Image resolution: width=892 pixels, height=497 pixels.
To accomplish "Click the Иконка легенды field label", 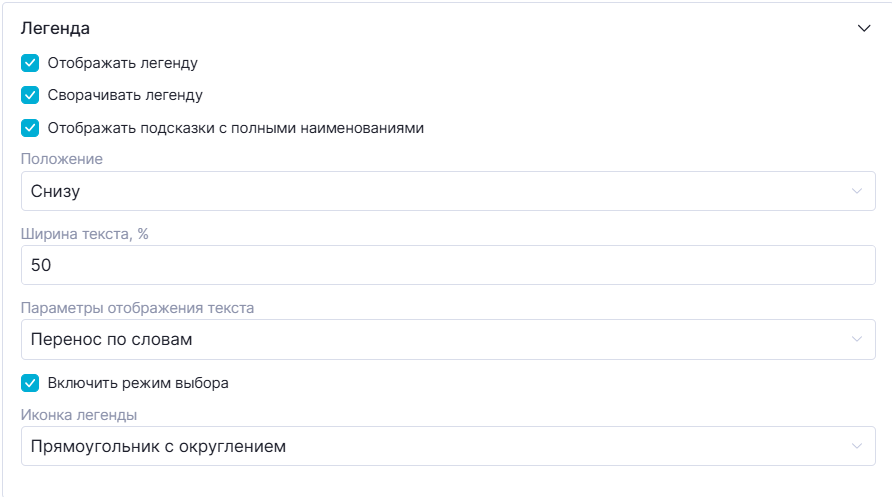I will [79, 415].
